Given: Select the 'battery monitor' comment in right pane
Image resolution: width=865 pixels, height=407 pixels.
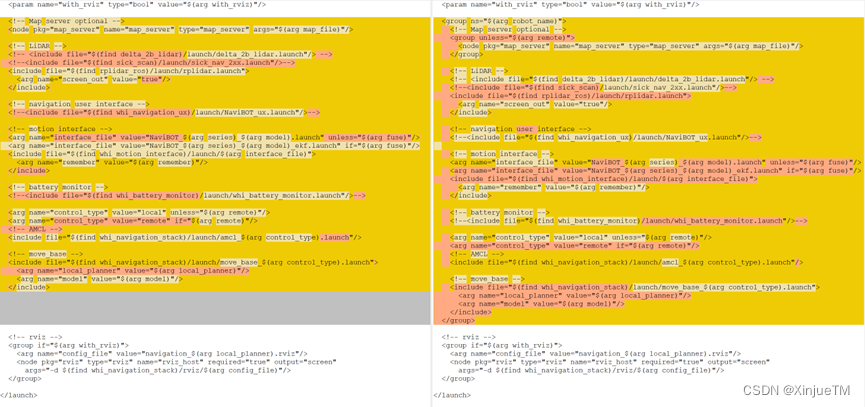Looking at the screenshot, I should point(500,212).
